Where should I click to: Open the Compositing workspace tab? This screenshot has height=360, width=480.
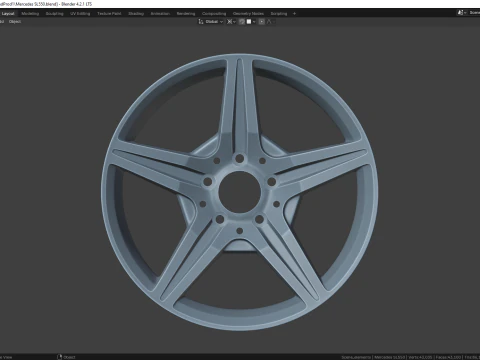click(214, 14)
